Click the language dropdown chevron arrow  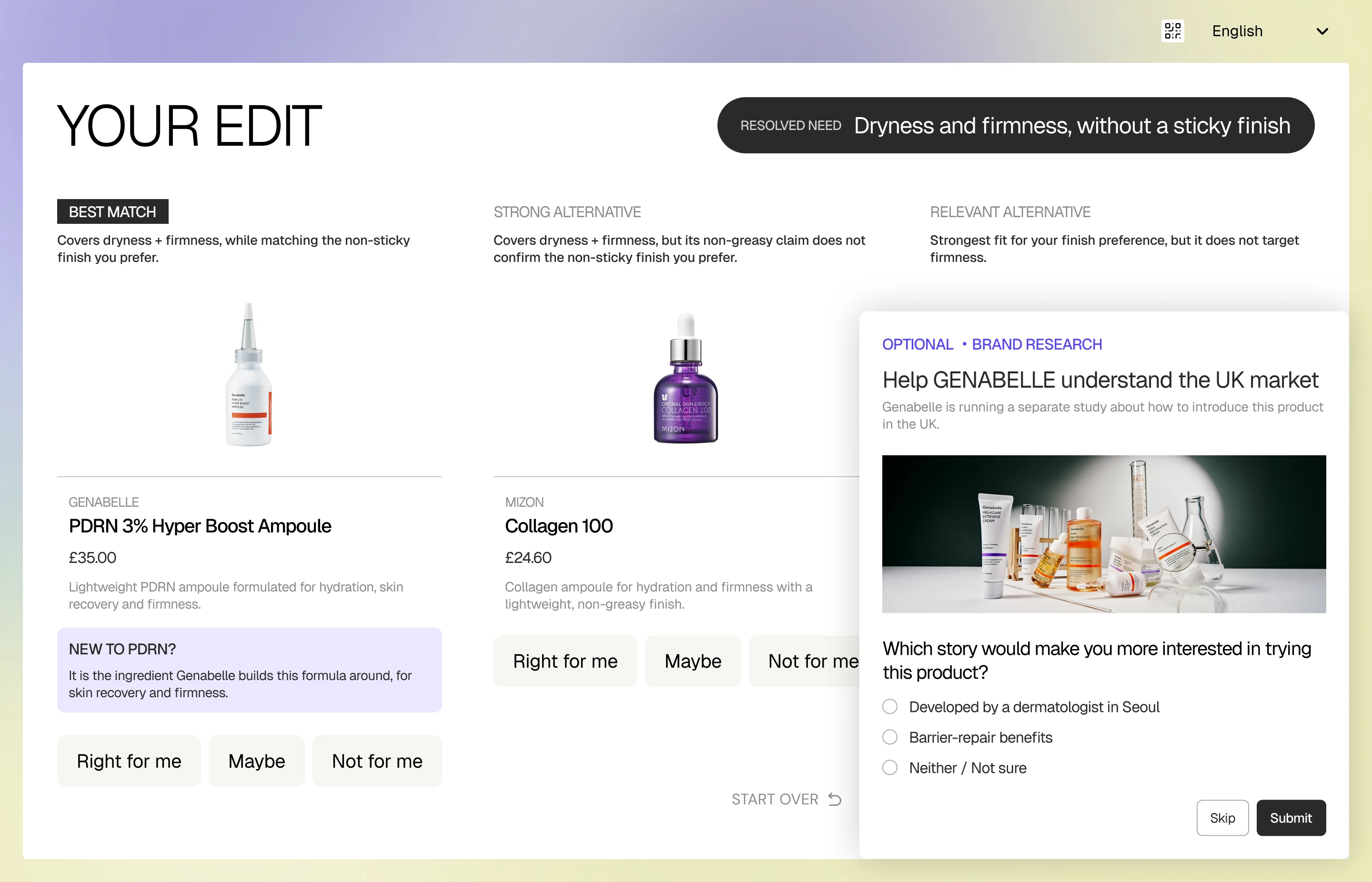1322,31
